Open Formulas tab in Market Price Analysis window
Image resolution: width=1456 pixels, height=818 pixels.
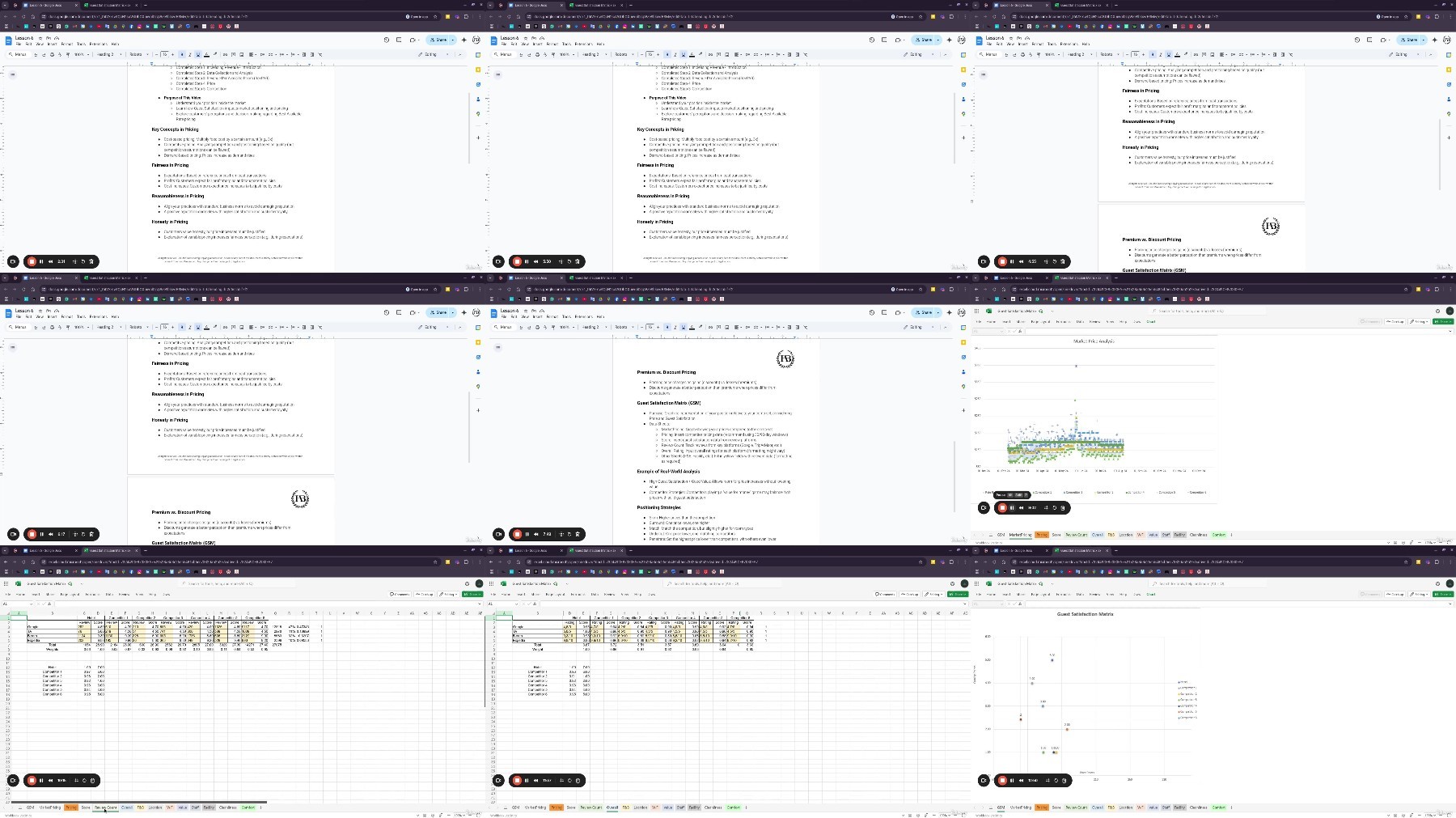click(1063, 321)
